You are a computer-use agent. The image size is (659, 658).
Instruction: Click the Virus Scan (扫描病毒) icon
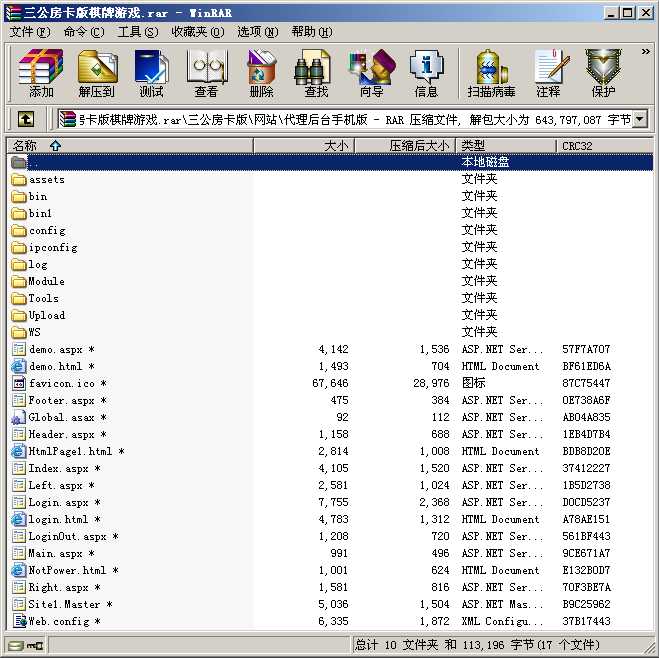[491, 66]
